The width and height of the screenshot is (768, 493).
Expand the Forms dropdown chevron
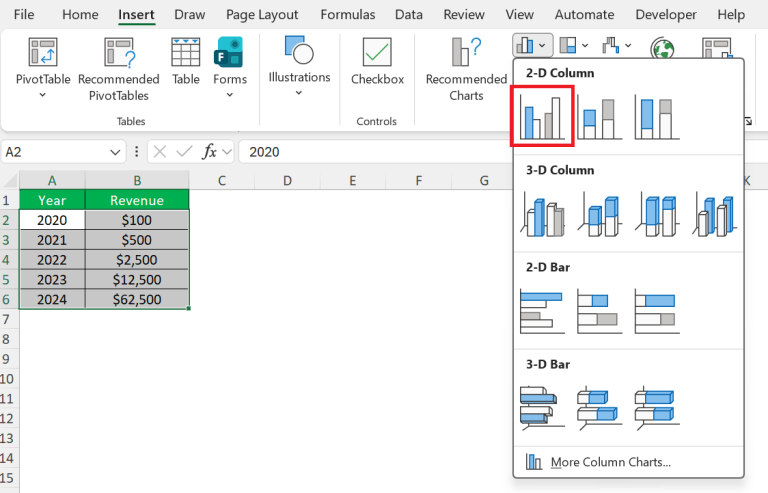pos(230,95)
